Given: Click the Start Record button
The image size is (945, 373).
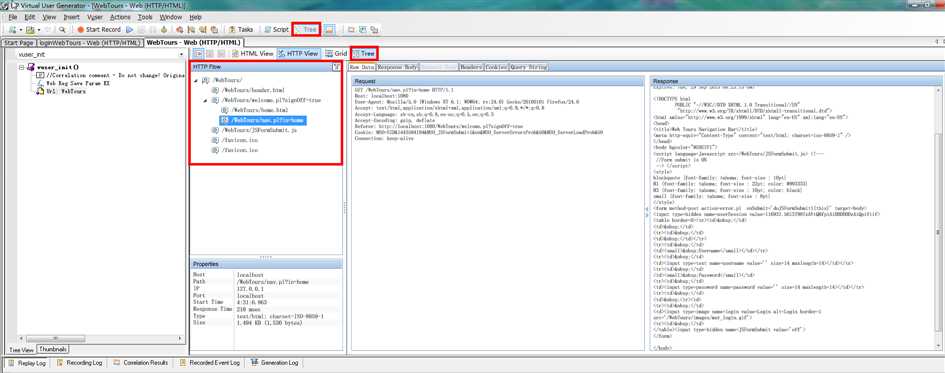Looking at the screenshot, I should (99, 29).
